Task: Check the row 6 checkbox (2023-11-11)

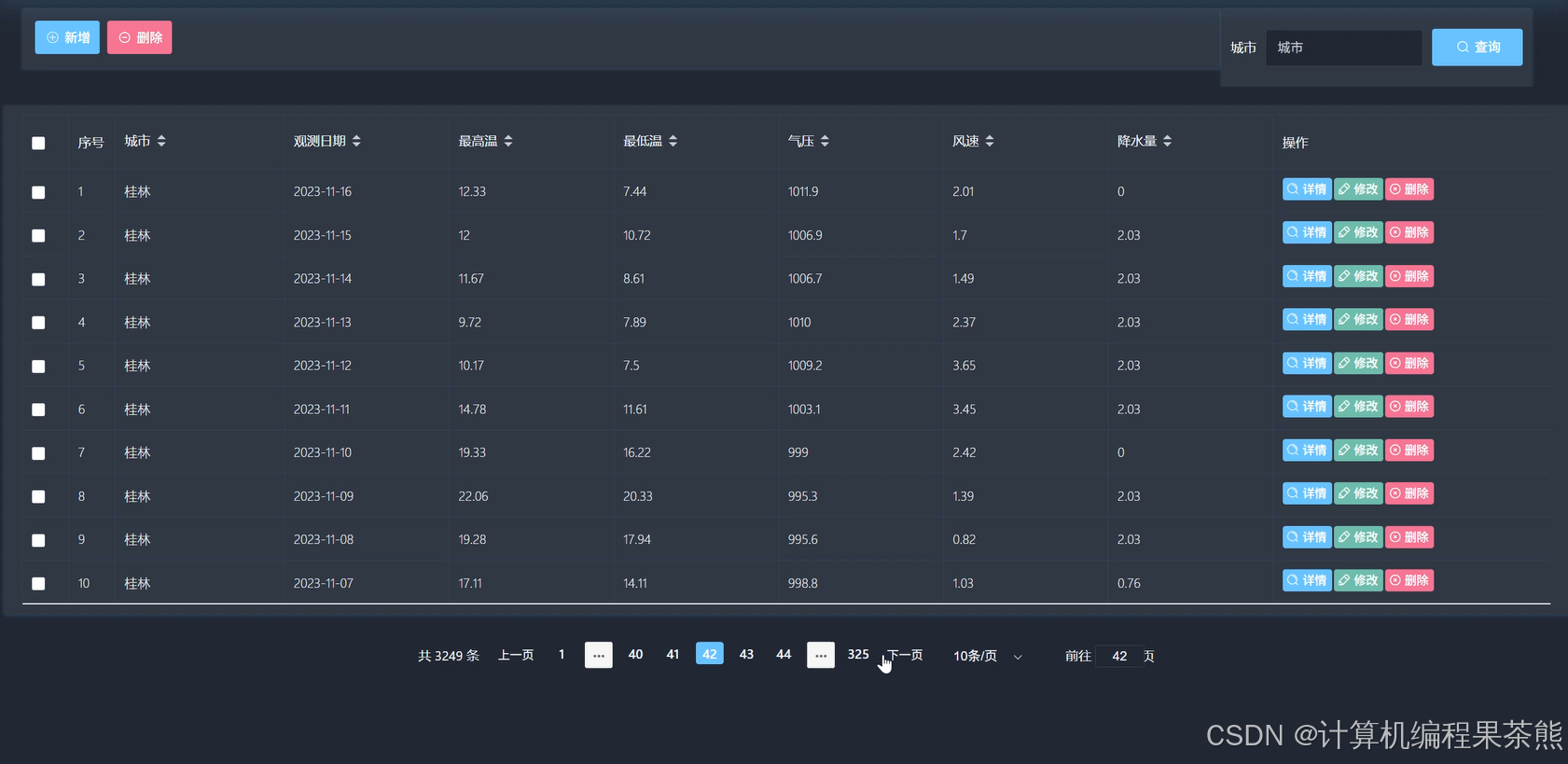Action: point(38,410)
